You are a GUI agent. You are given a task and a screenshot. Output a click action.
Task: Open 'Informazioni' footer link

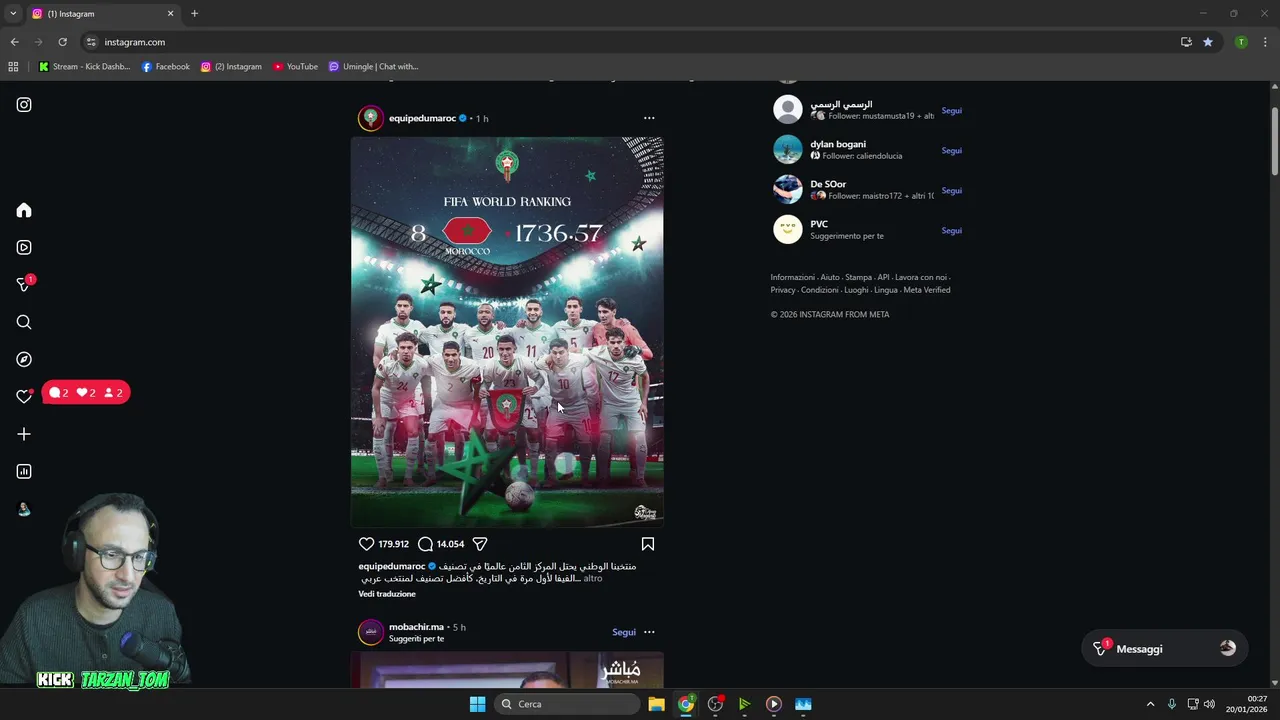point(792,277)
